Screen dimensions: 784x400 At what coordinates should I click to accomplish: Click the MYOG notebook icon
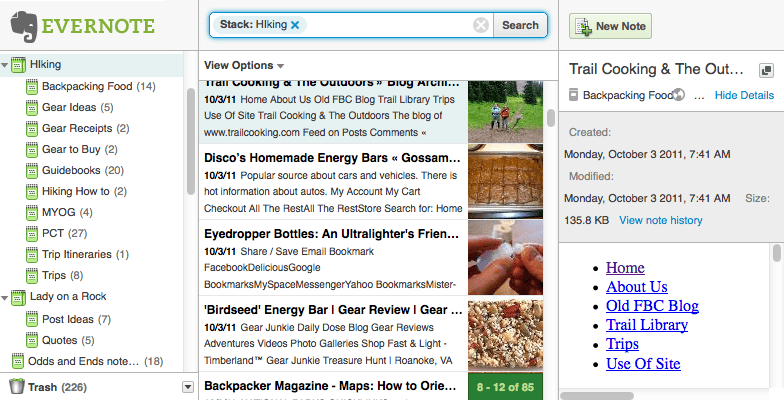point(32,213)
